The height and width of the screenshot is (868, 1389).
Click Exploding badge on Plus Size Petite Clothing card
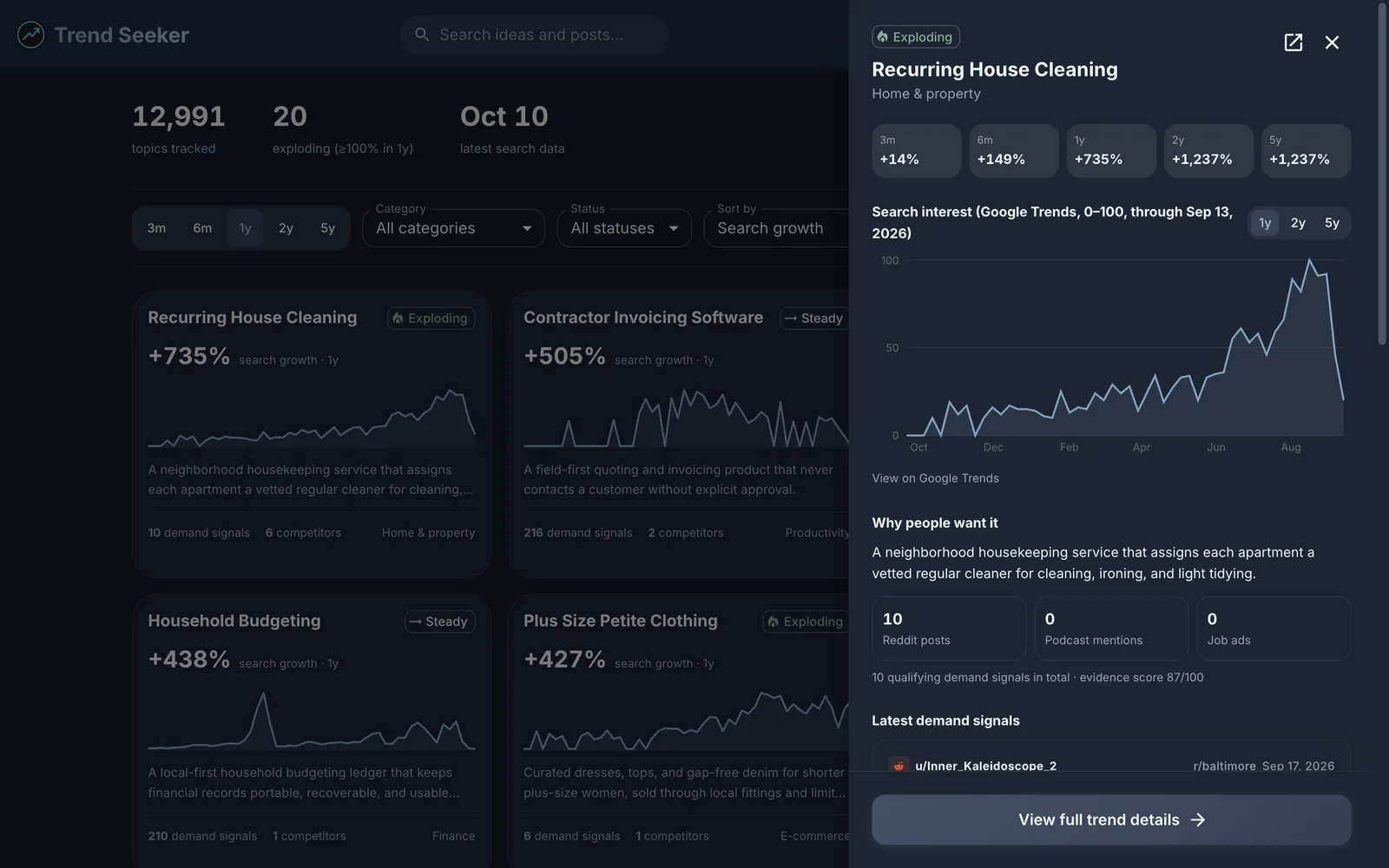[806, 621]
